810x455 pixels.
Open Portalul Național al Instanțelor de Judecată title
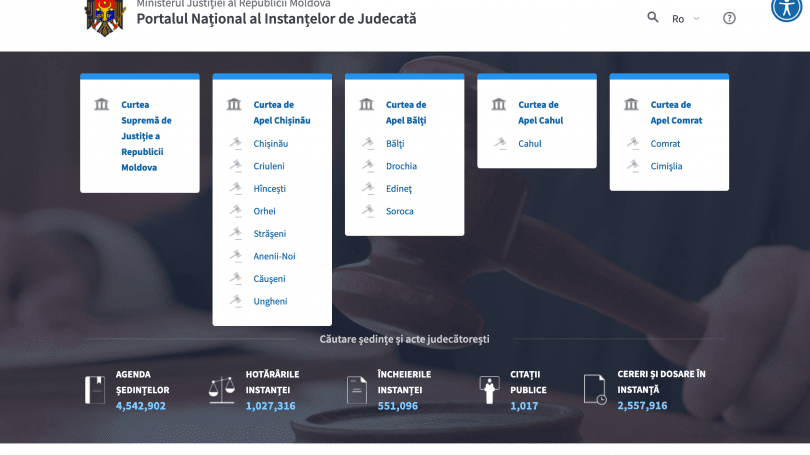tap(276, 19)
